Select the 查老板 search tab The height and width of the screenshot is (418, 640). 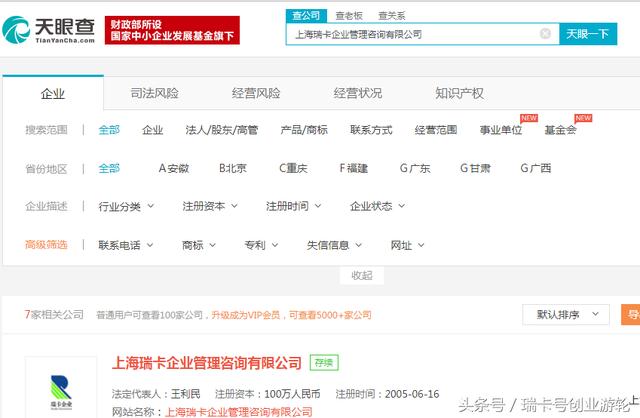(349, 16)
